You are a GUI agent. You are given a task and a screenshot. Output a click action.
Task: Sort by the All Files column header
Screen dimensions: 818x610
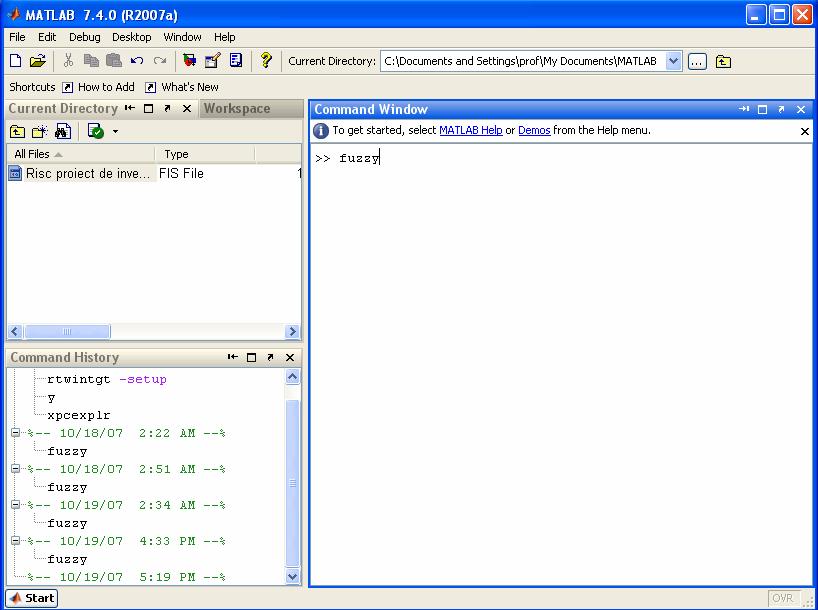tap(81, 154)
